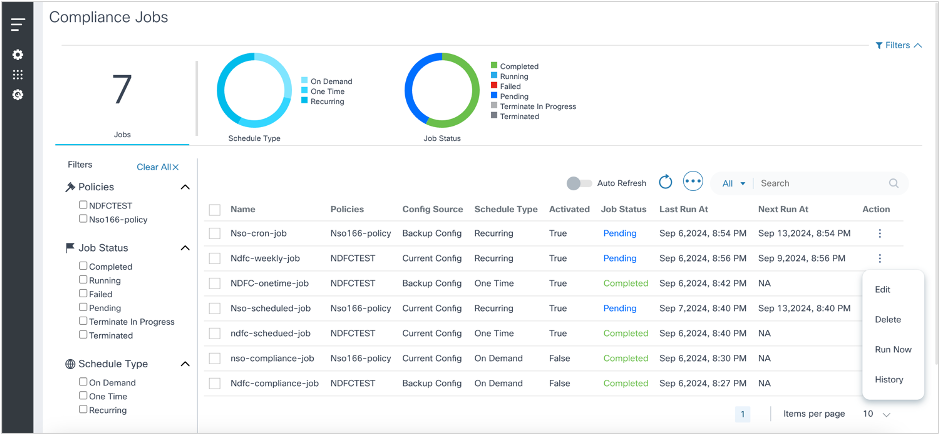
Task: Open the All search scope dropdown
Action: 734,184
